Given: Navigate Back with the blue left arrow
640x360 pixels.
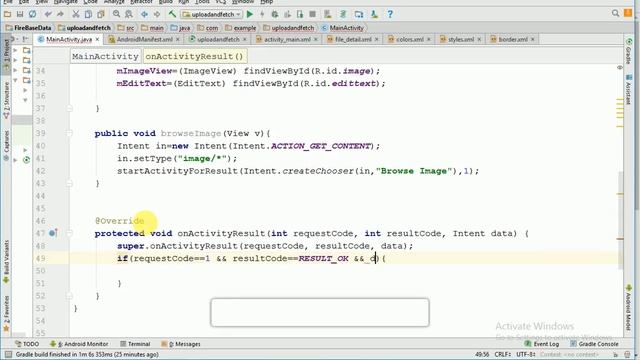Looking at the screenshot, I should click(144, 14).
